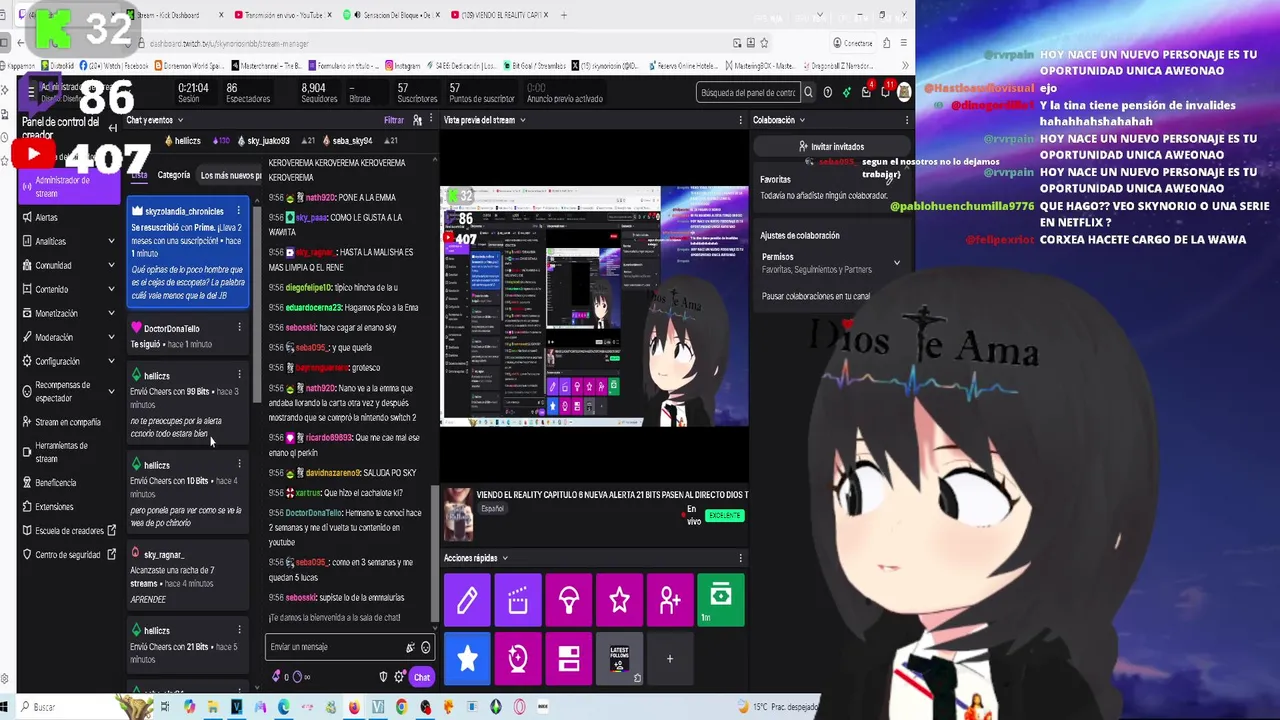This screenshot has height=720, width=1280.
Task: Open the inbox icon with badge 4
Action: pyautogui.click(x=866, y=92)
